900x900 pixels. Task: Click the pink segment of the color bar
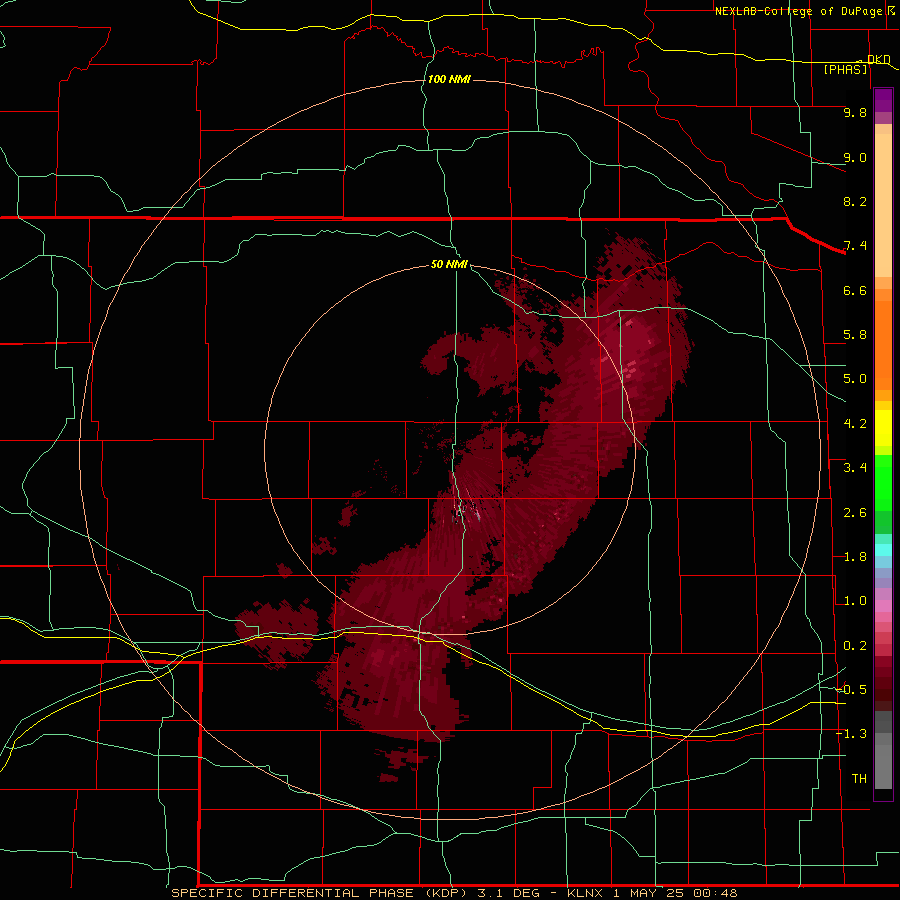pyautogui.click(x=883, y=606)
